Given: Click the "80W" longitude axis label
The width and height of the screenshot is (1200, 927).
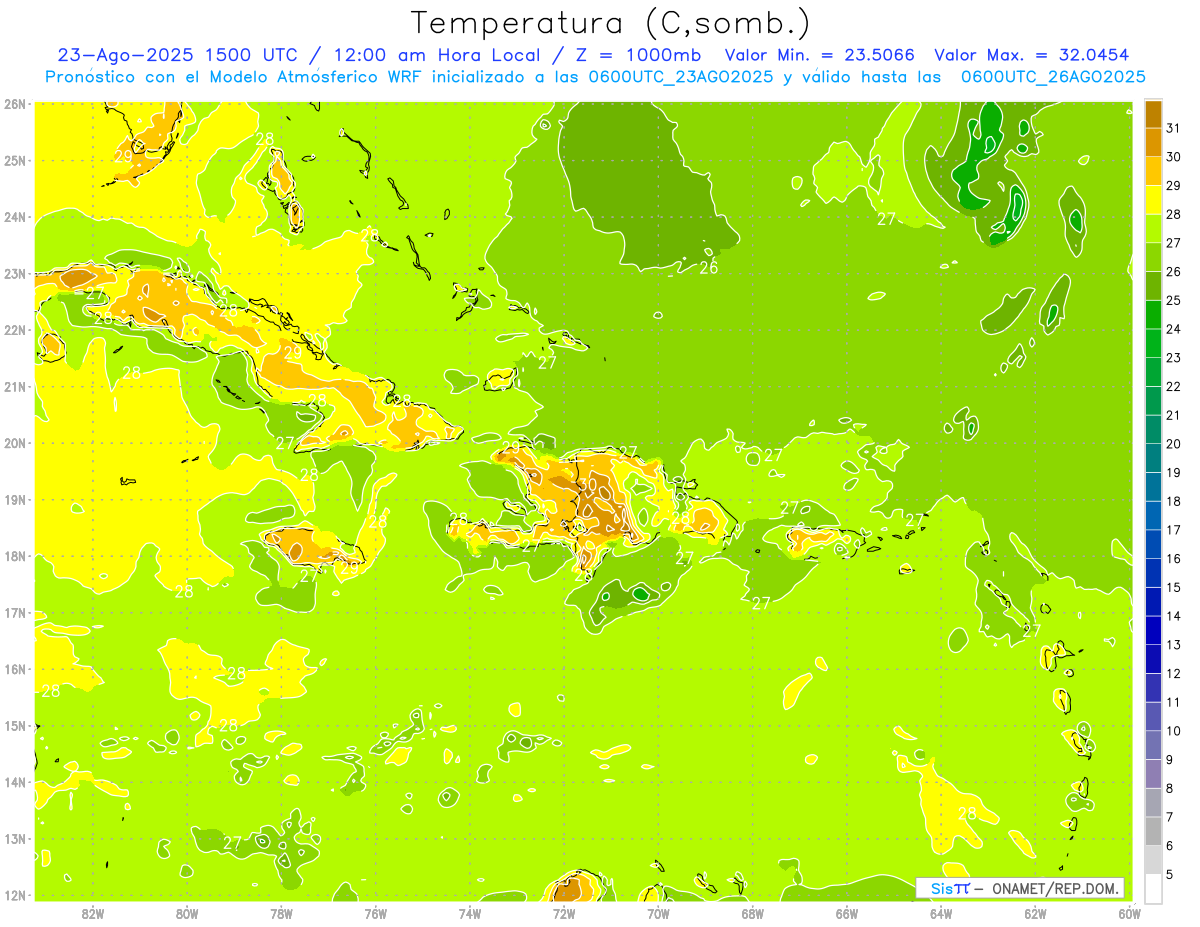Looking at the screenshot, I should tap(186, 913).
